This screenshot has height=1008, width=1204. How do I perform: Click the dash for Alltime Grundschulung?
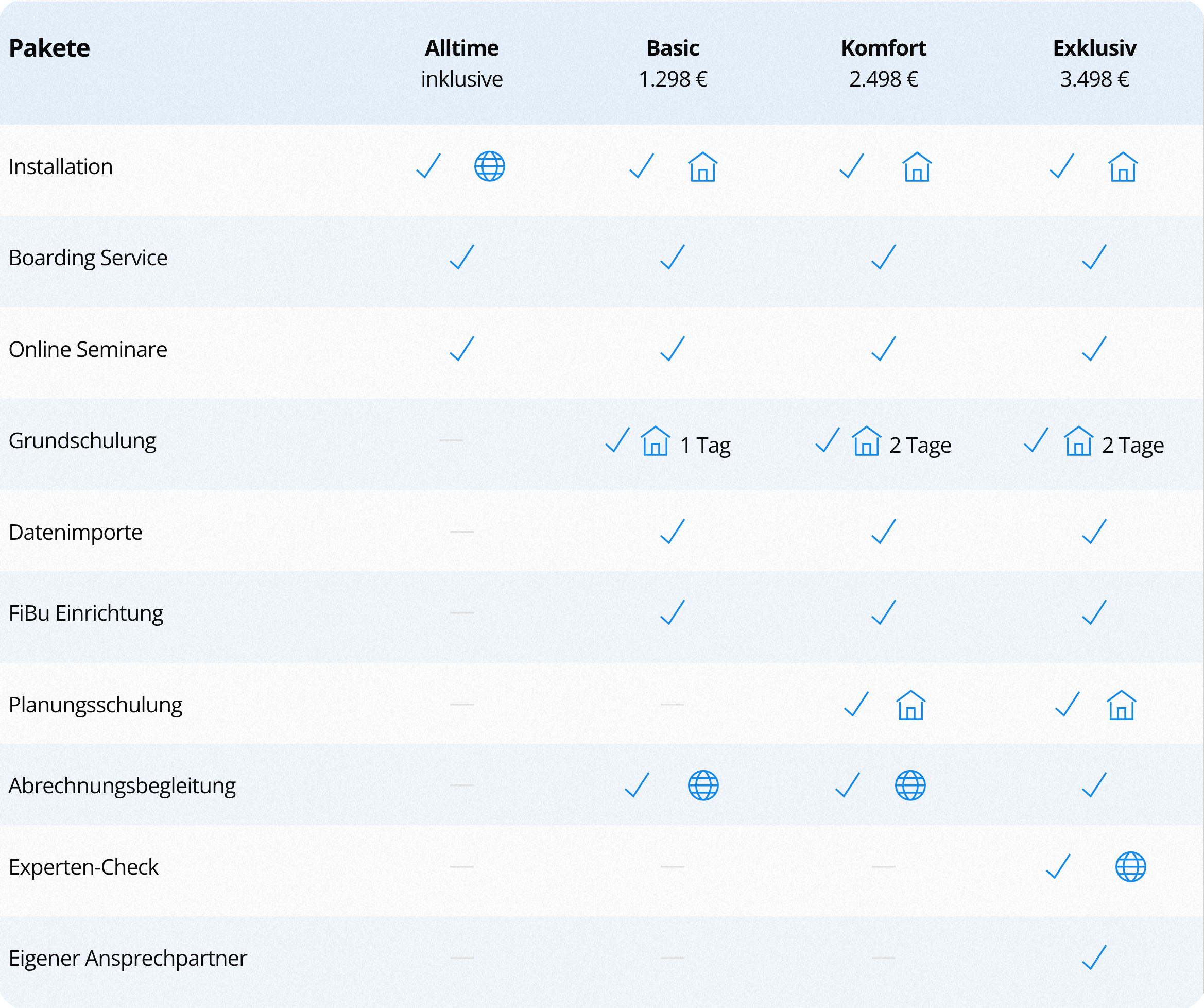[x=451, y=440]
